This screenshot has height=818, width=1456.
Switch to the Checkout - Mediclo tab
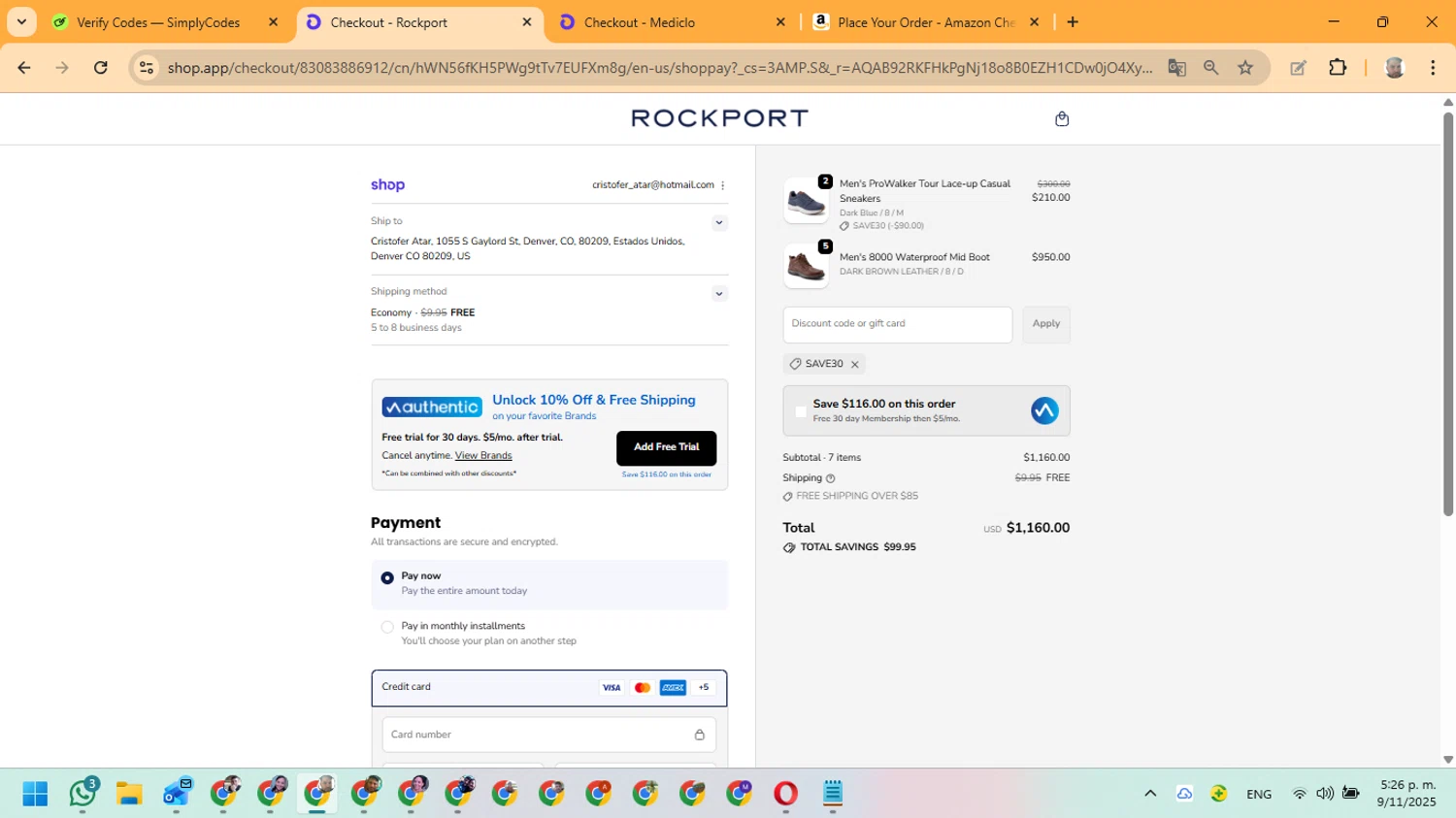640,22
